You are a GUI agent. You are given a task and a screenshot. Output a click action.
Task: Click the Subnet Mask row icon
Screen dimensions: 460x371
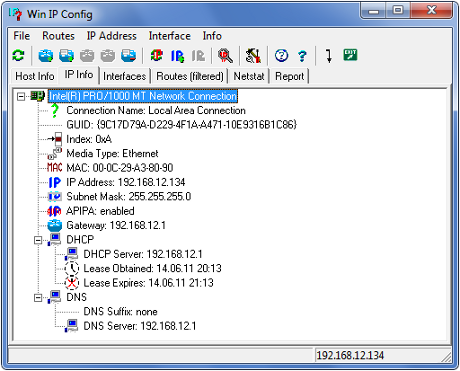[x=55, y=197]
